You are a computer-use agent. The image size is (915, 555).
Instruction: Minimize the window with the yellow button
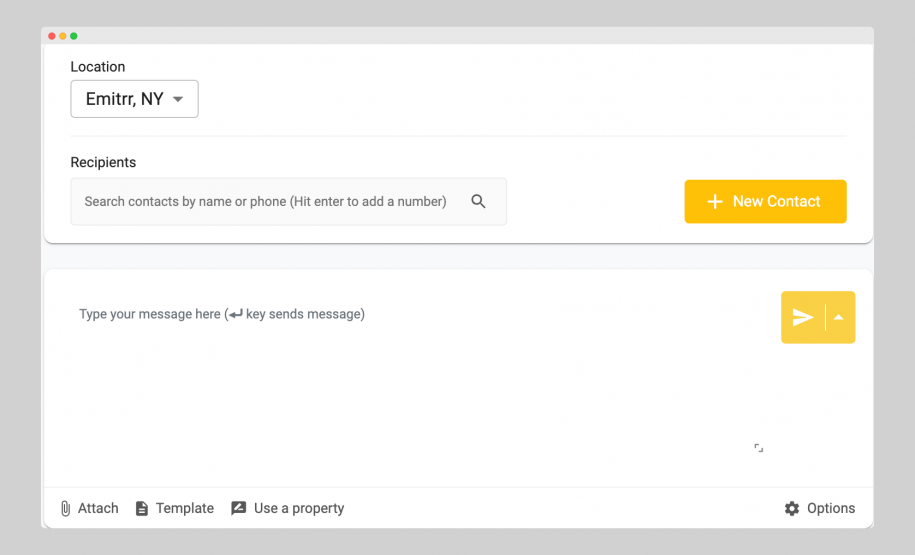(63, 36)
